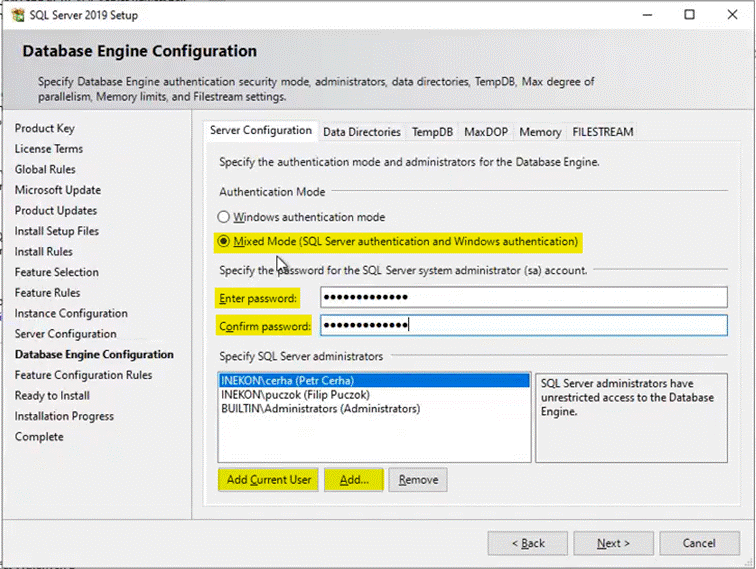This screenshot has height=569, width=756.
Task: Close the SQL Server Setup window
Action: click(x=732, y=15)
